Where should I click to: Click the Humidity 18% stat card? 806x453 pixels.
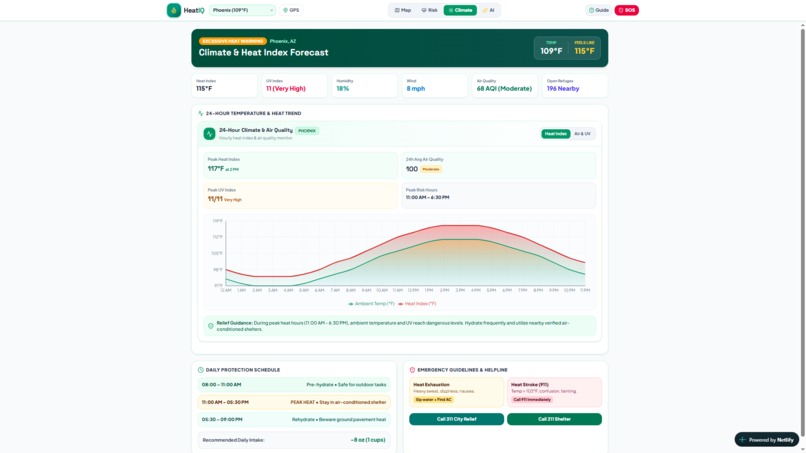click(364, 85)
